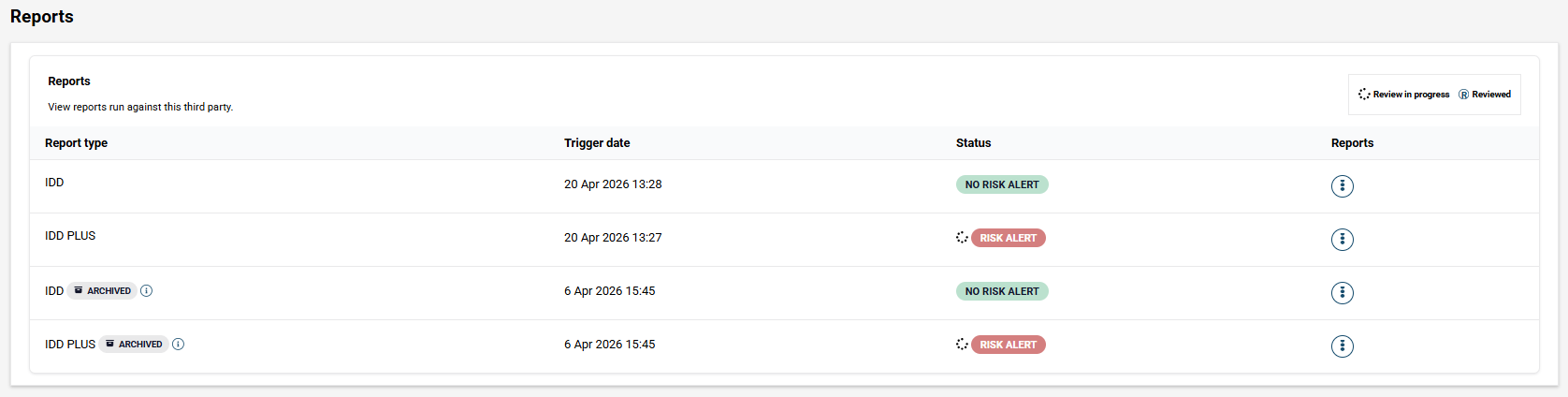Click the Reports card title
Screen dimensions: 1568x397
point(69,81)
